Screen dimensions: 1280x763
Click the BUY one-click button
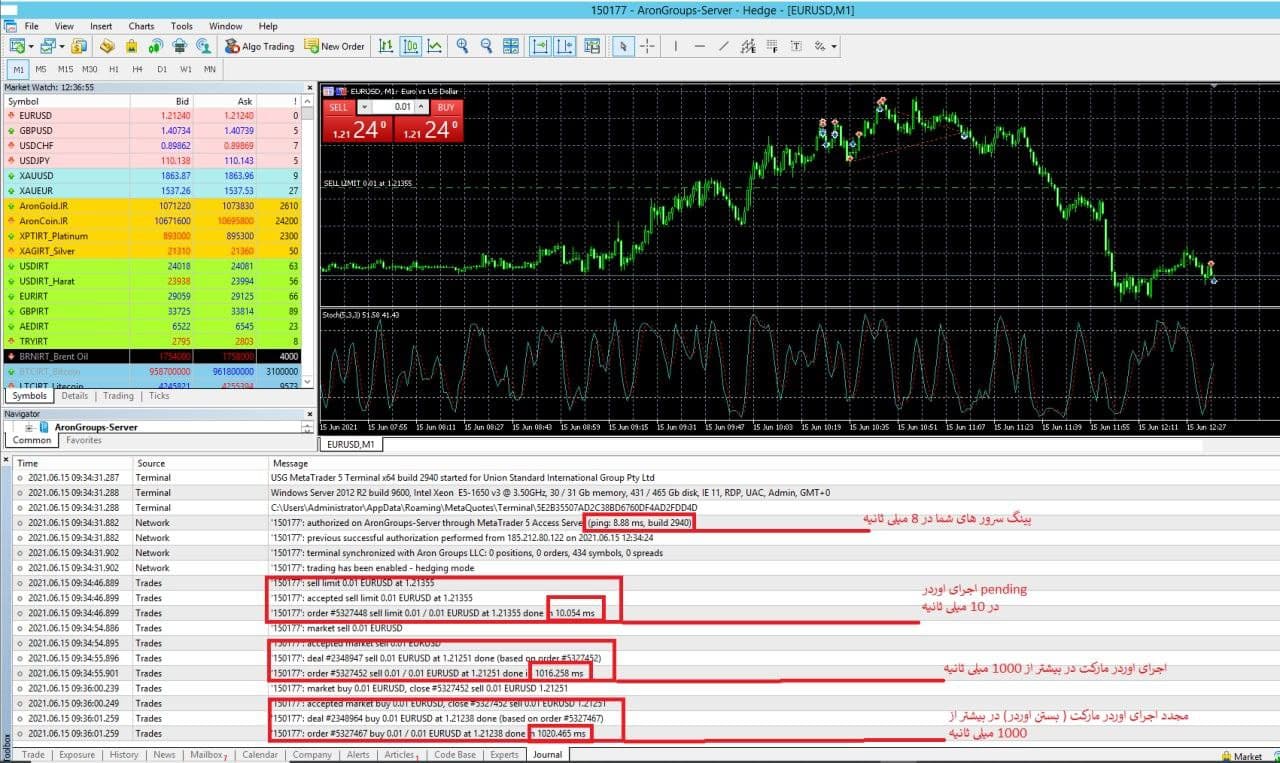point(447,107)
